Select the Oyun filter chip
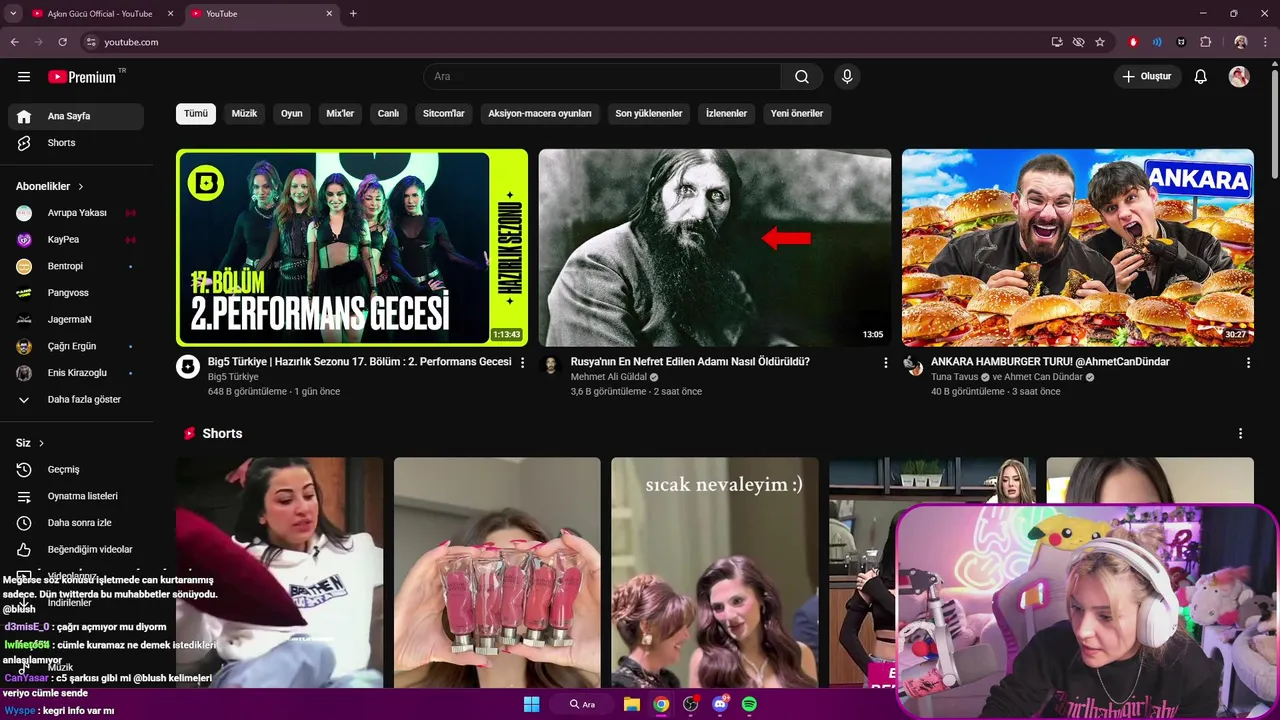This screenshot has width=1280, height=720. pos(292,114)
